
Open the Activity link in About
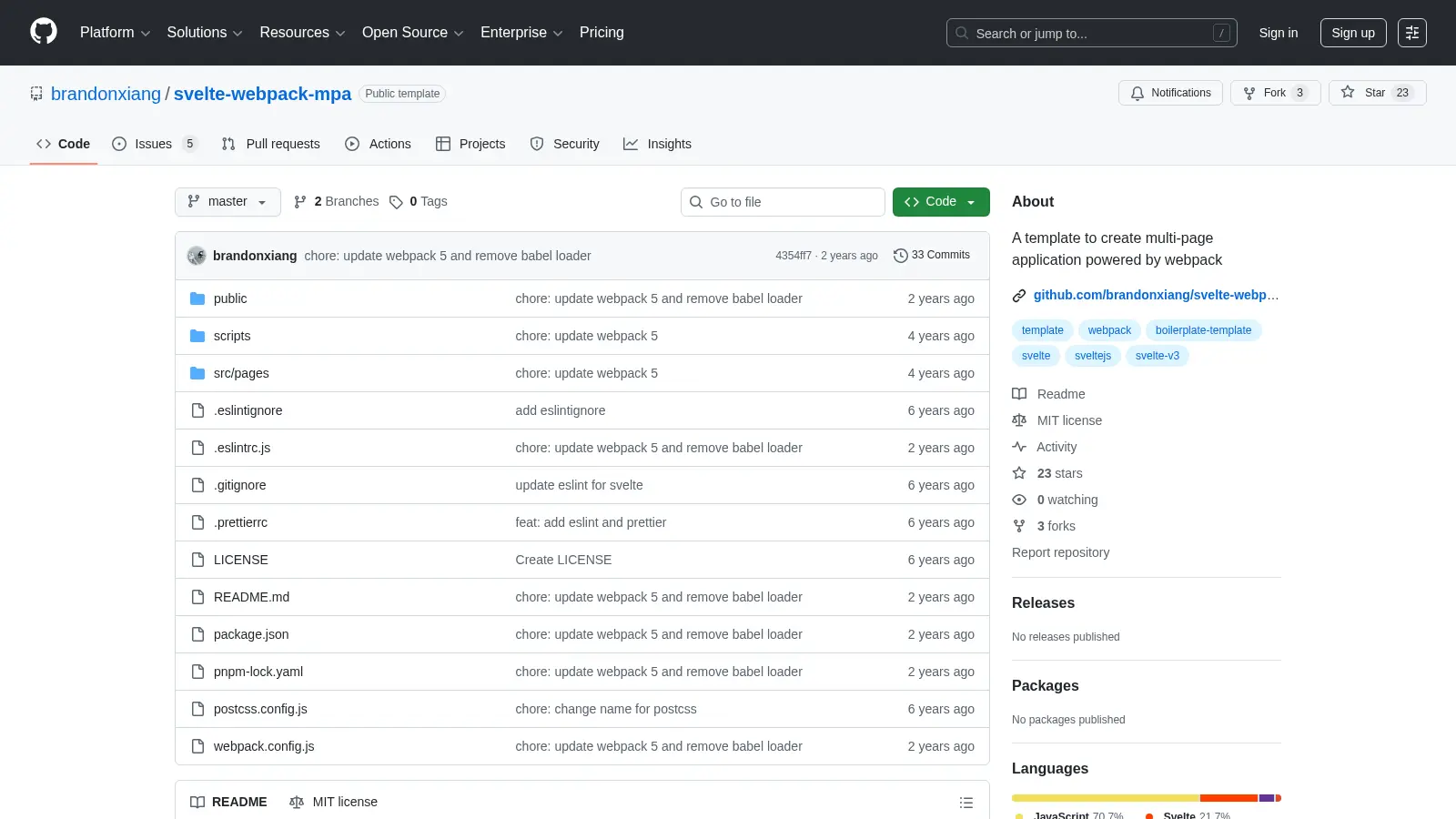(1045, 447)
